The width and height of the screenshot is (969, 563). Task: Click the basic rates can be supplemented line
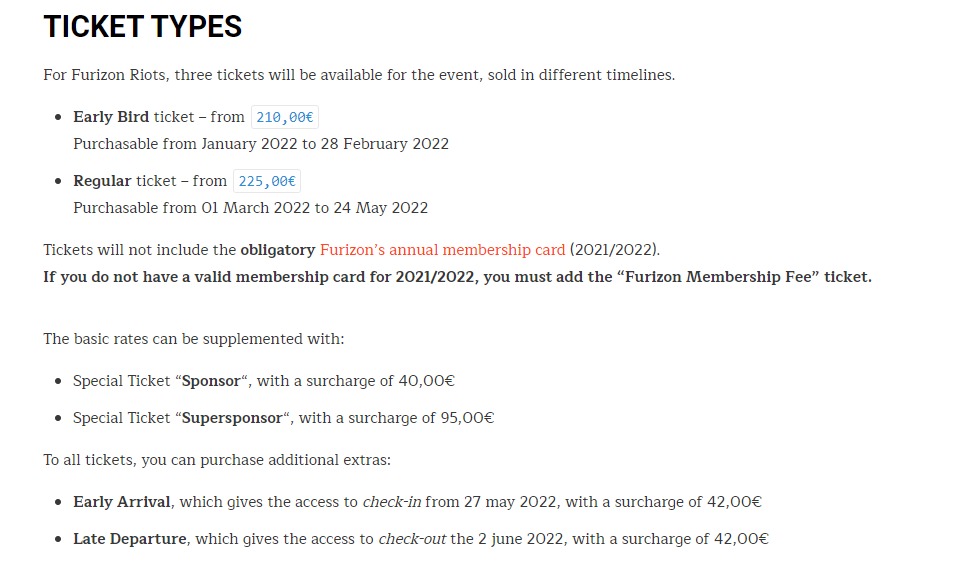[194, 339]
